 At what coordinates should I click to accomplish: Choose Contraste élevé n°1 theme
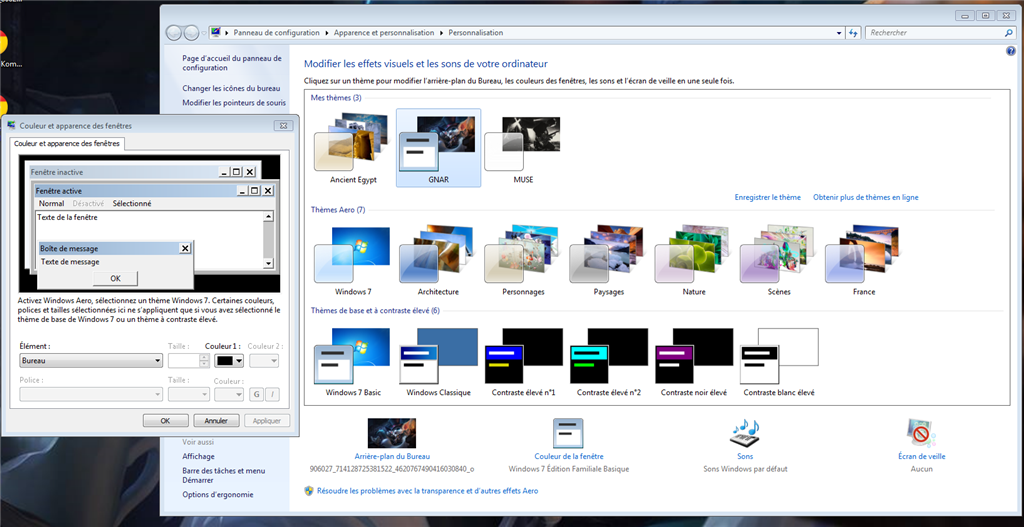click(523, 362)
